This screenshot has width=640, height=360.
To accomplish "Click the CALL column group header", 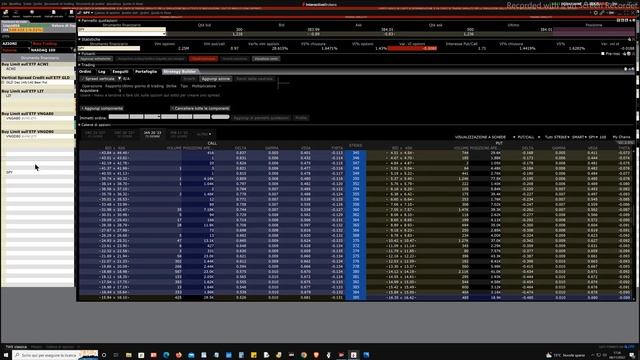I will (x=212, y=143).
